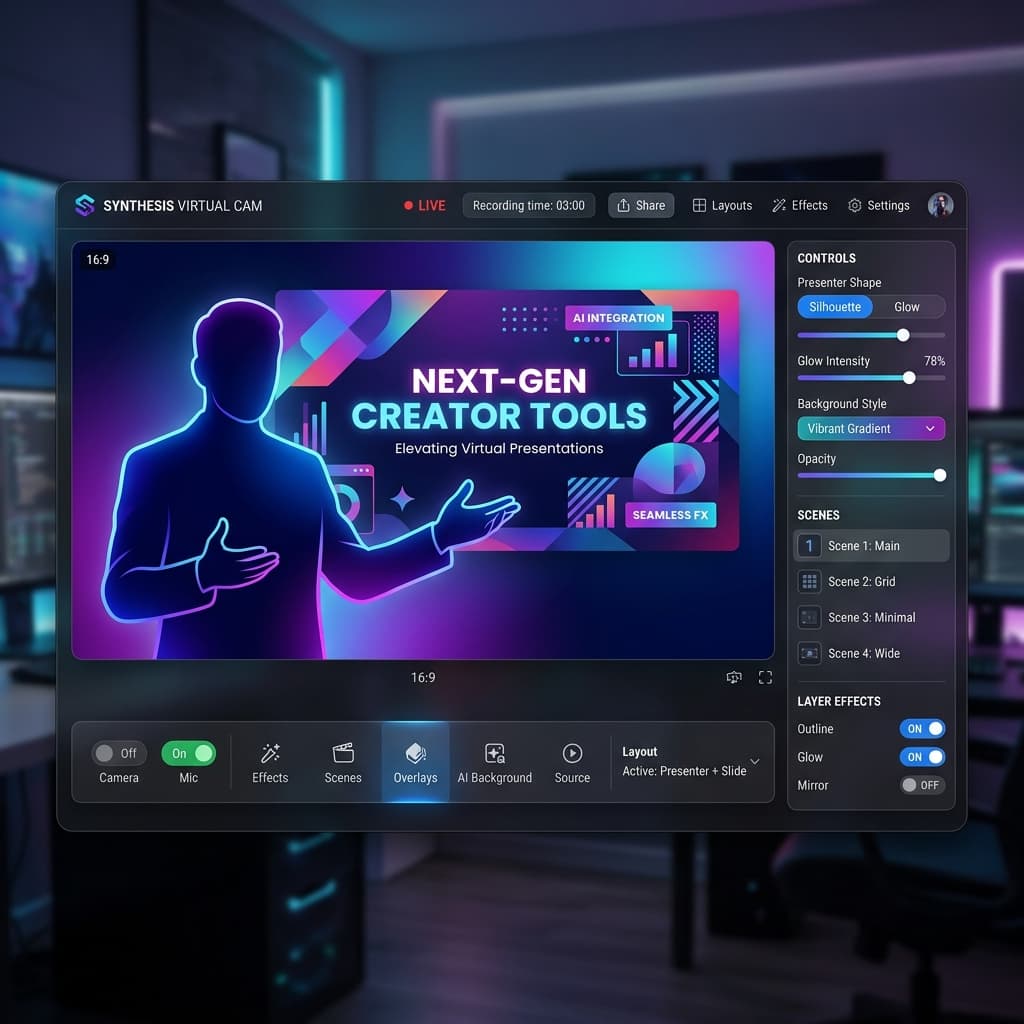
Task: Select the AI Background tool
Action: pyautogui.click(x=494, y=755)
